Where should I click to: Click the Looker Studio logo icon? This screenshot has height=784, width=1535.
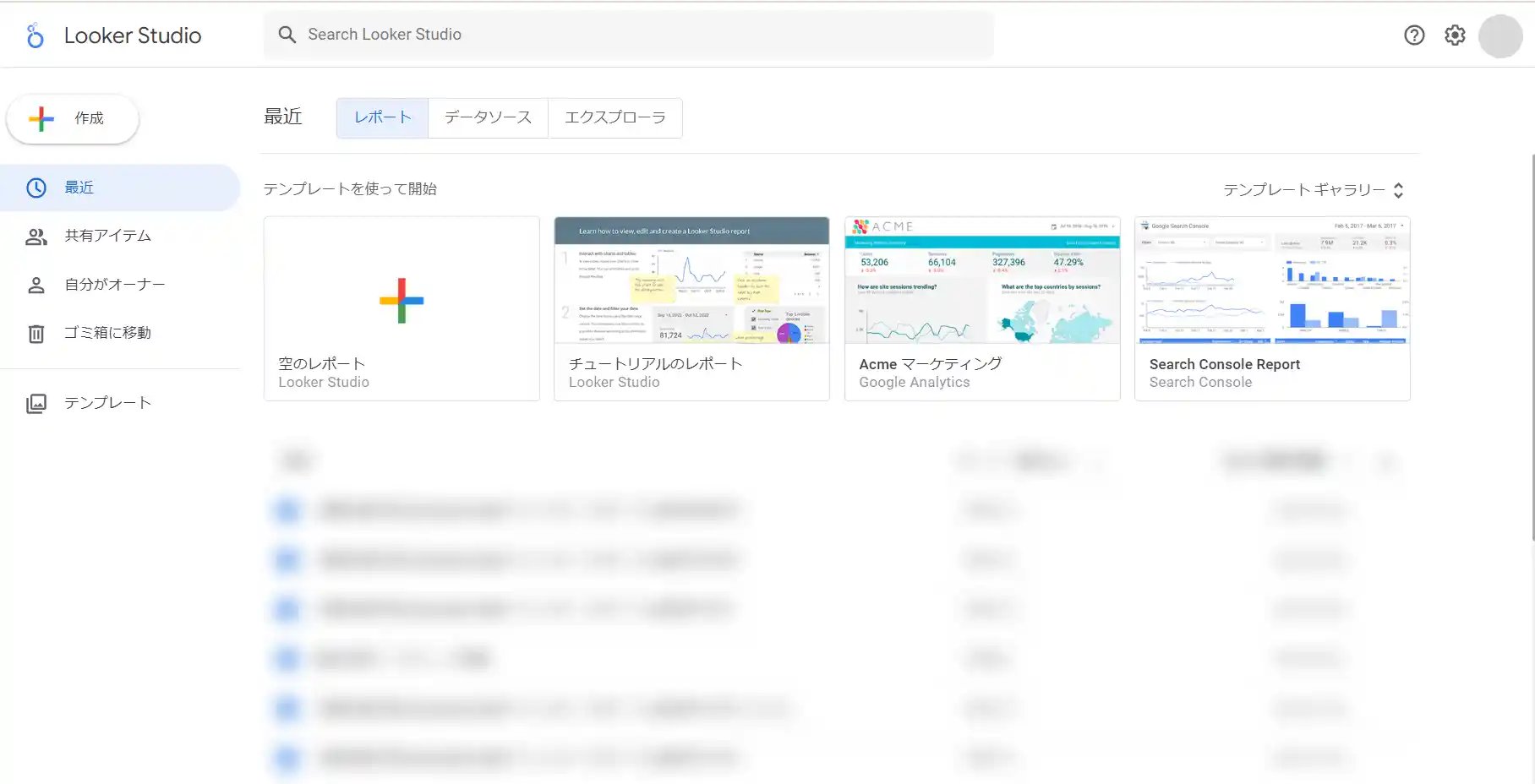[35, 35]
